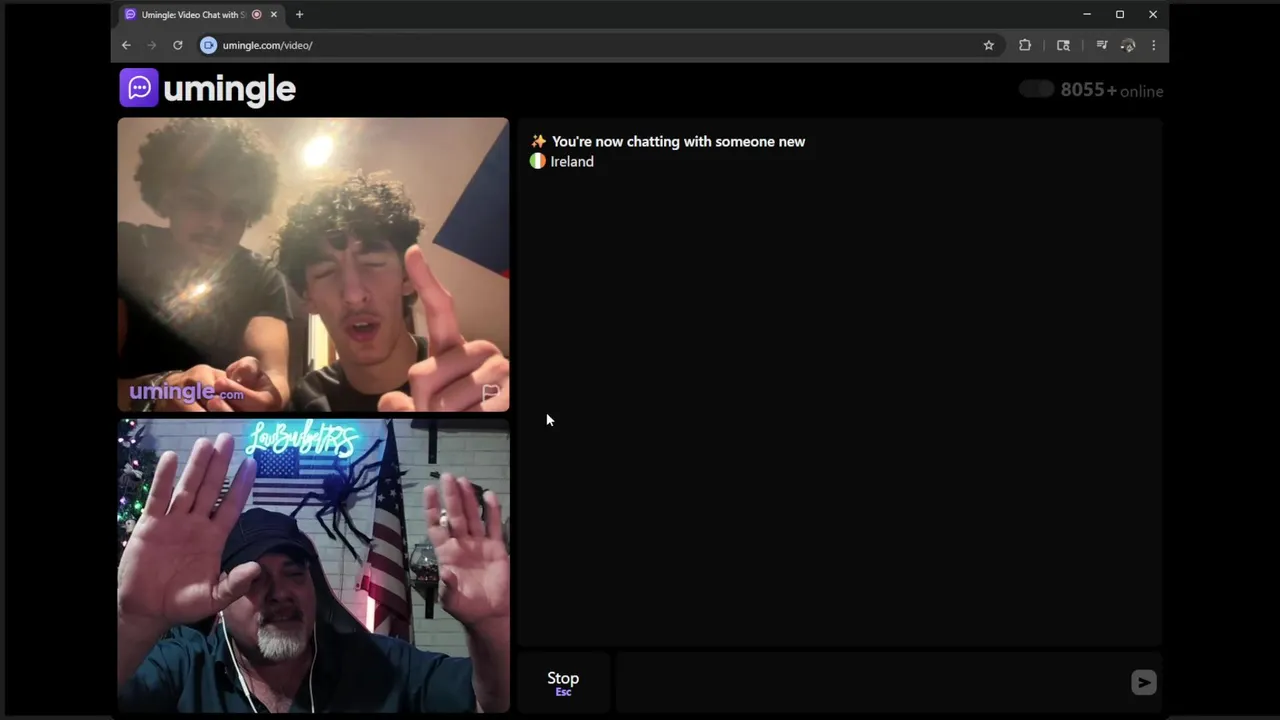Click the umingle wordmark text

pyautogui.click(x=229, y=89)
